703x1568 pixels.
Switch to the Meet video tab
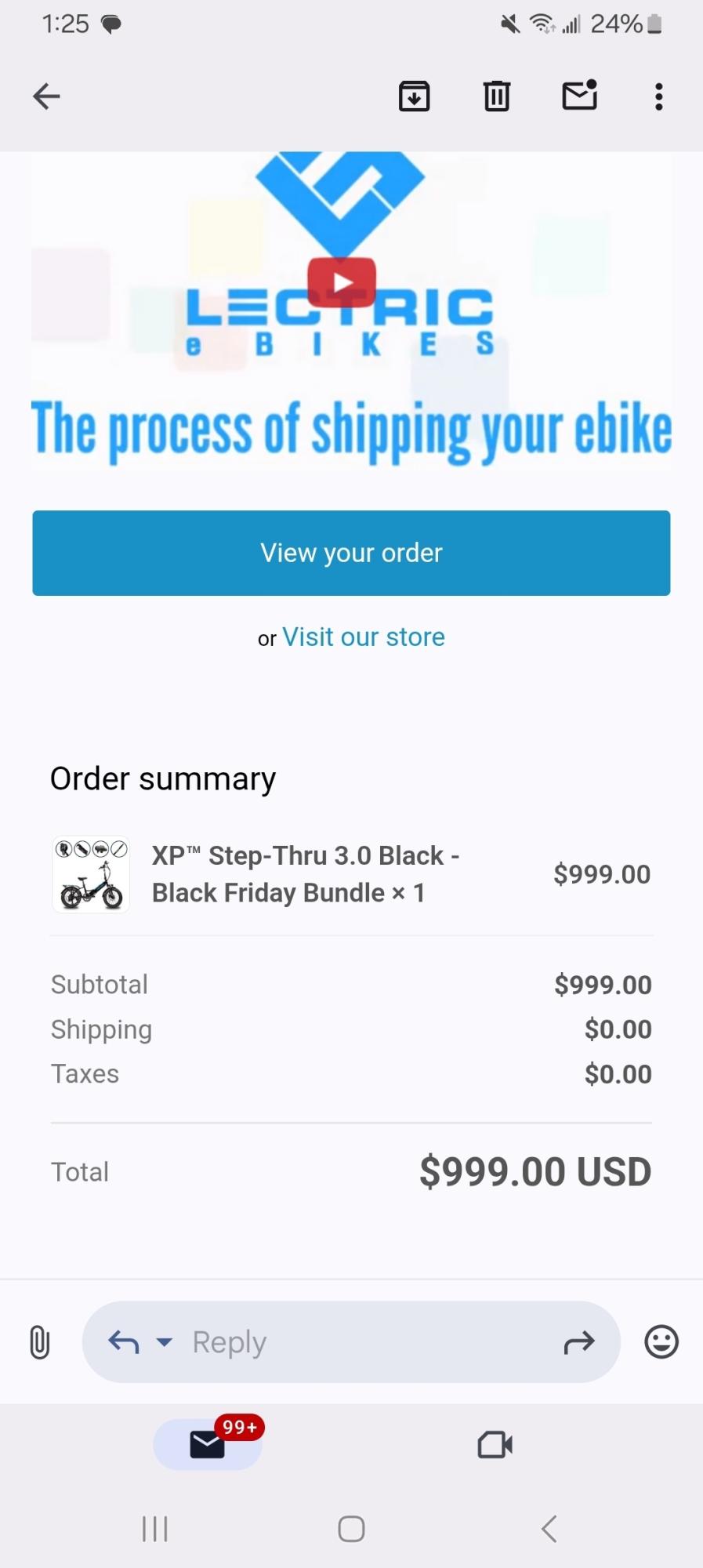(495, 1444)
